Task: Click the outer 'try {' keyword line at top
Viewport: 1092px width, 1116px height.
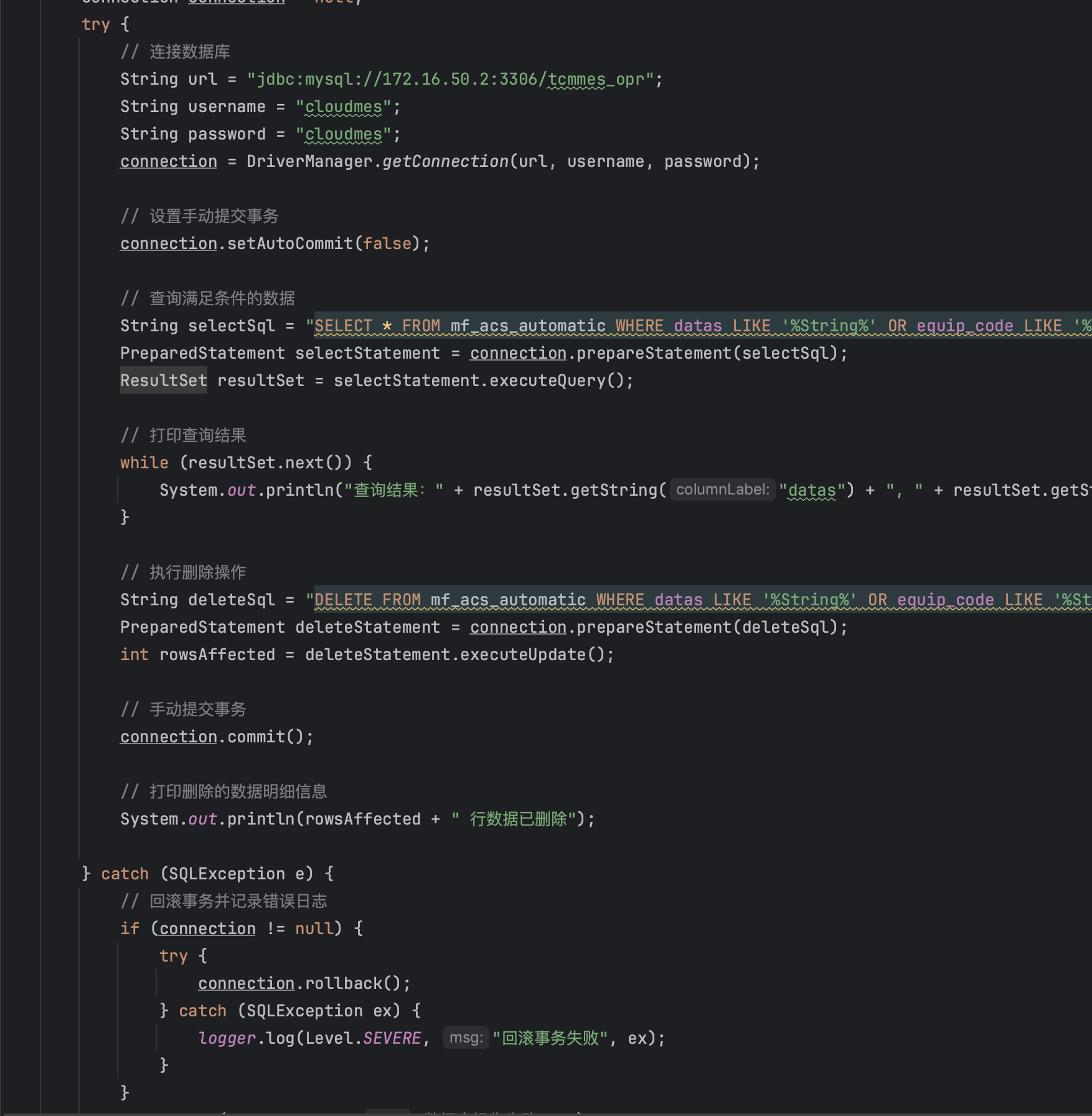Action: [x=105, y=24]
